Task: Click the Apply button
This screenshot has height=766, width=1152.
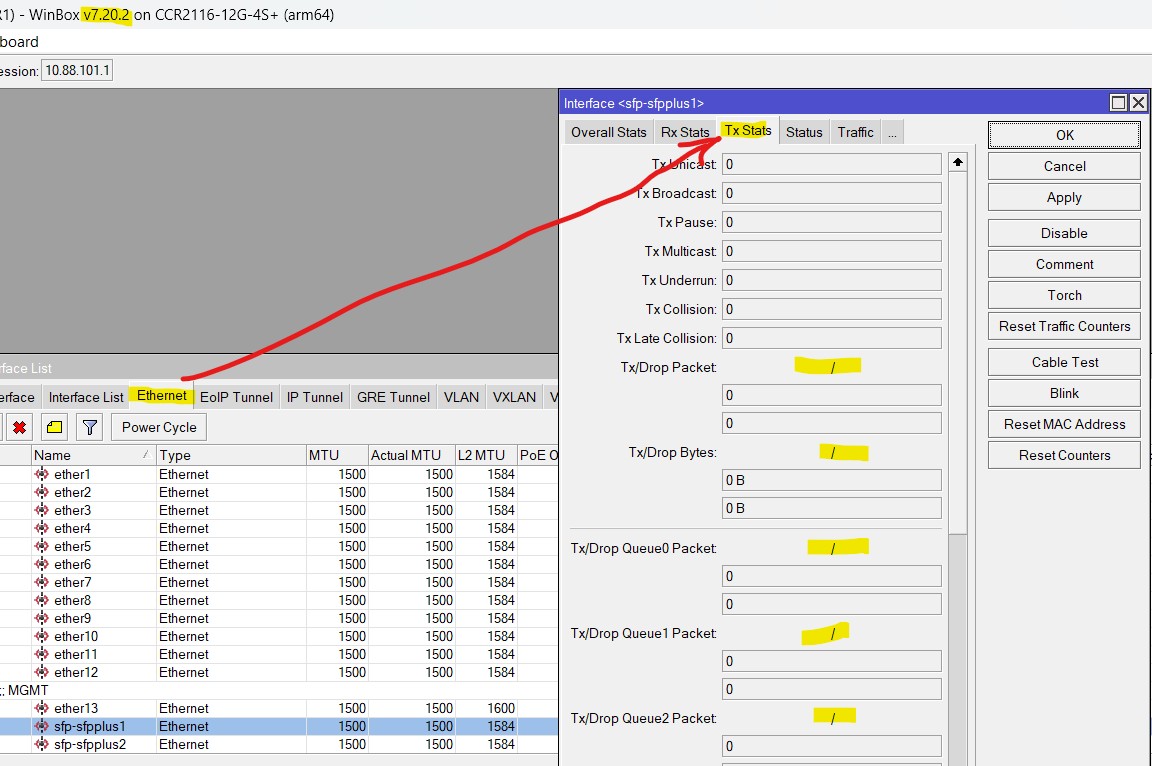Action: tap(1064, 198)
